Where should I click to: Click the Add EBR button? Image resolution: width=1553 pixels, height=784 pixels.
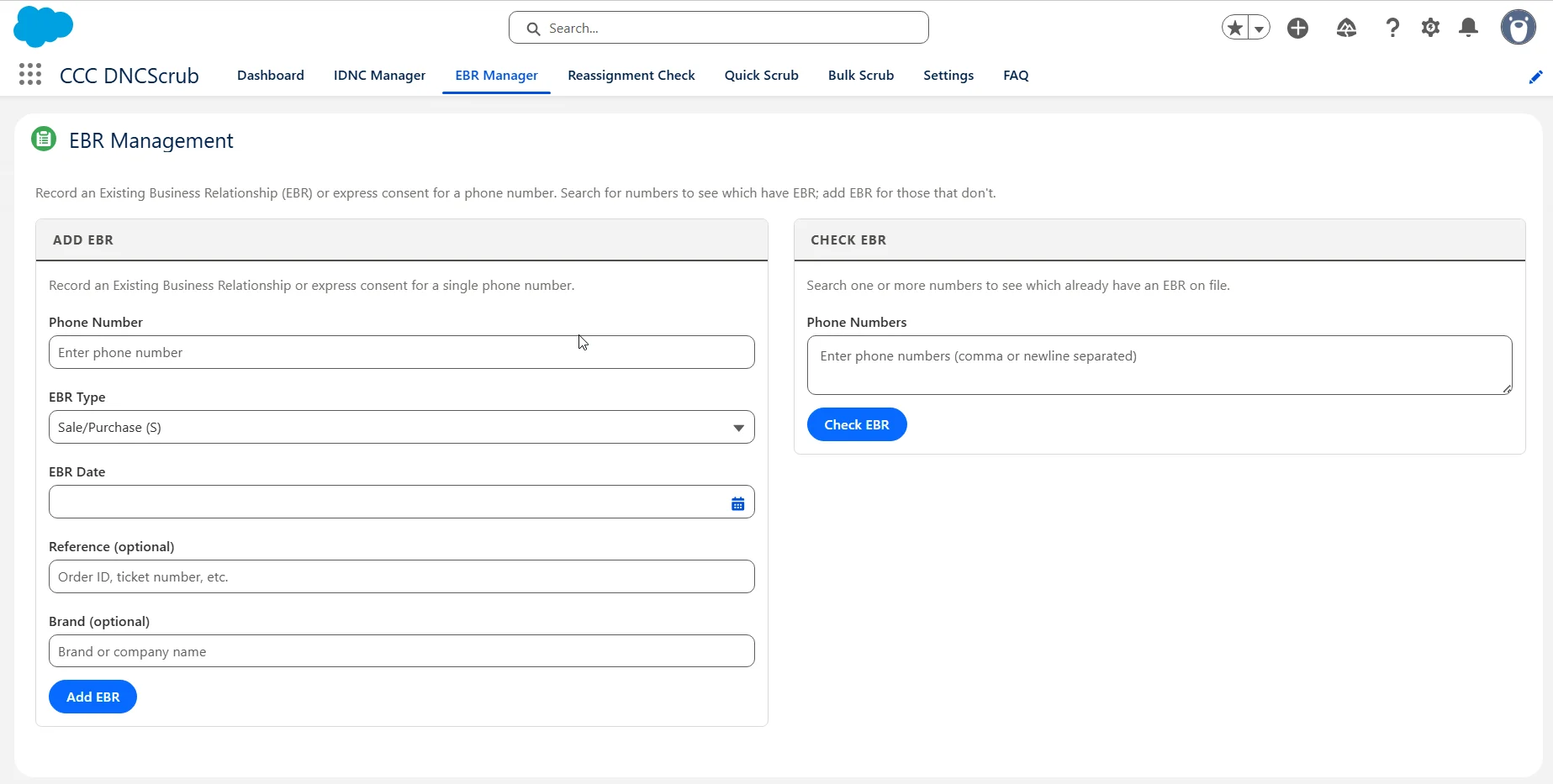92,697
